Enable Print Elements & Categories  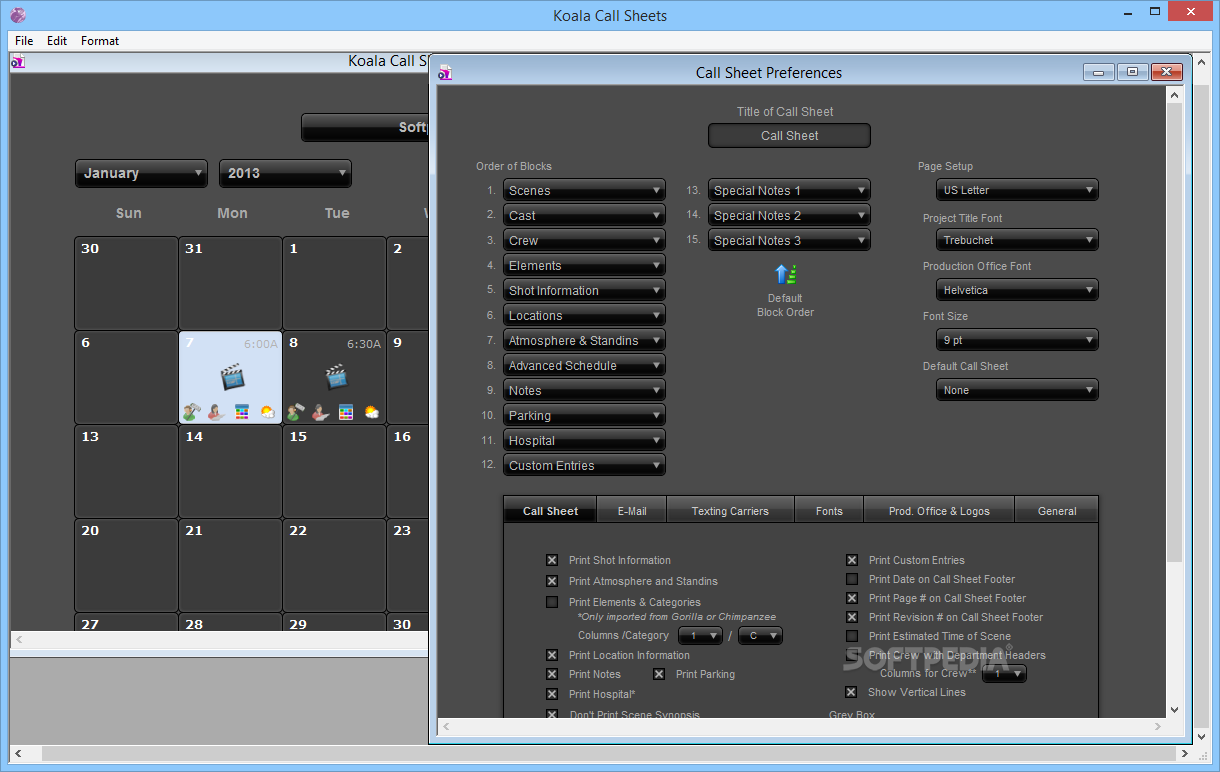coord(552,602)
